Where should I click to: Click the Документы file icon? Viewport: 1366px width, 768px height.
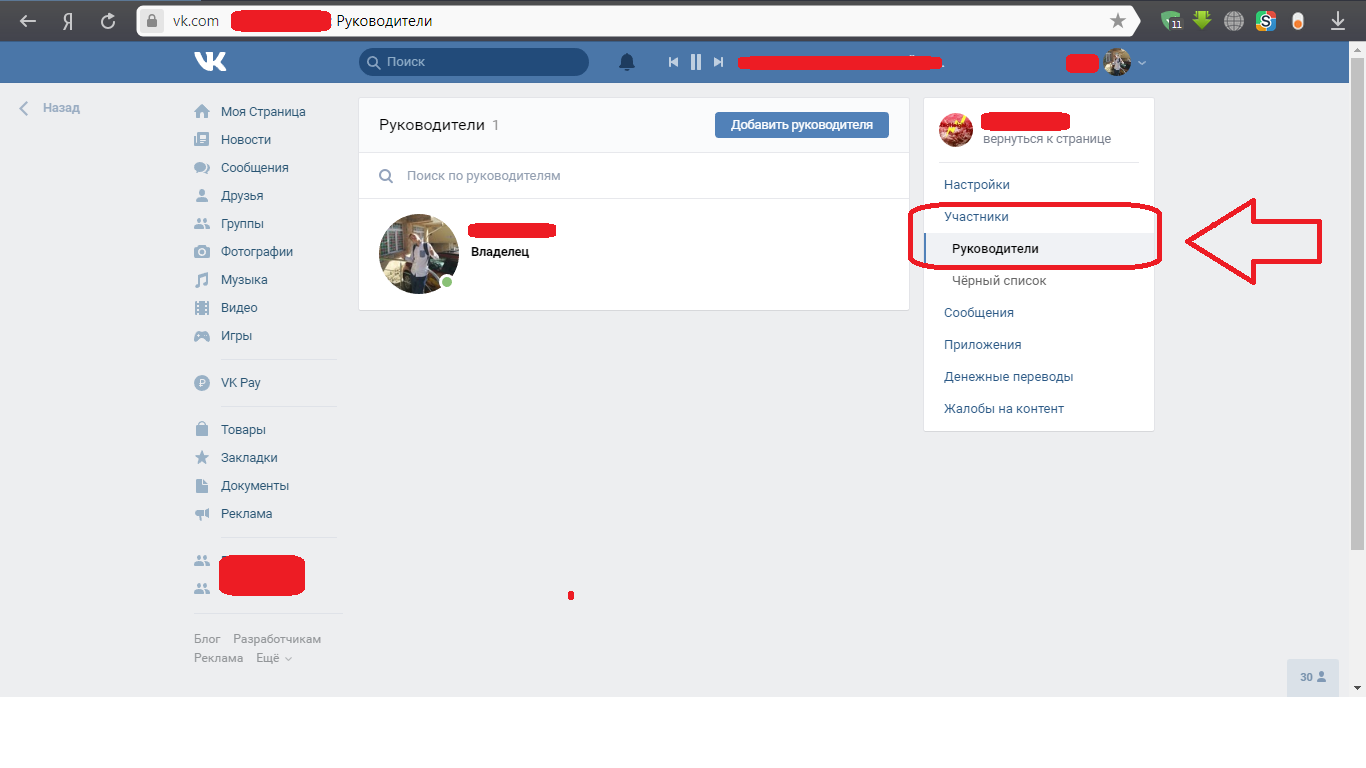point(202,486)
